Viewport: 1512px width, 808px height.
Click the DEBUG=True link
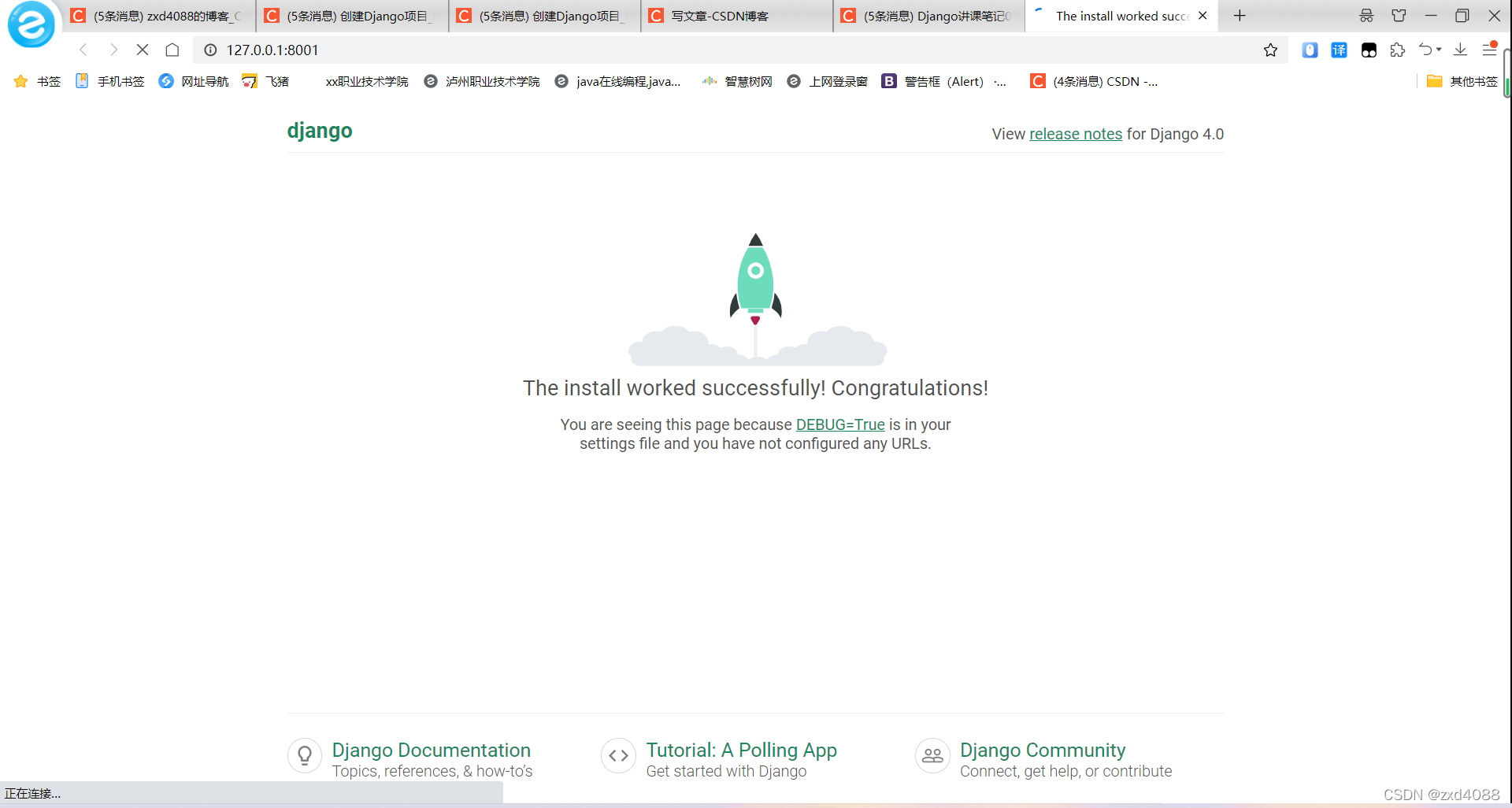tap(840, 424)
